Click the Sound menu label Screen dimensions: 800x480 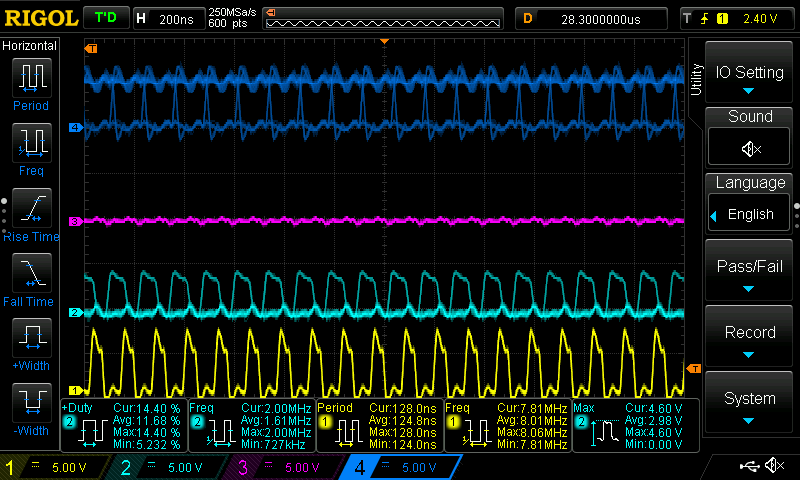750,116
